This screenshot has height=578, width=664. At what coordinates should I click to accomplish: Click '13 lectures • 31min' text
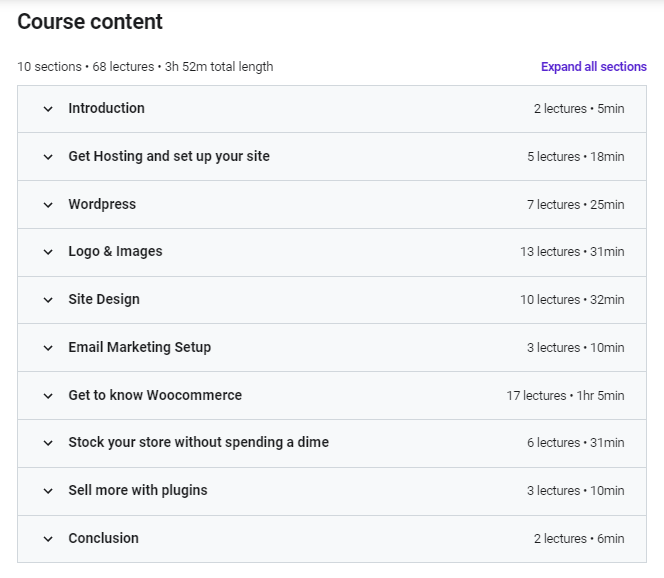pyautogui.click(x=572, y=252)
